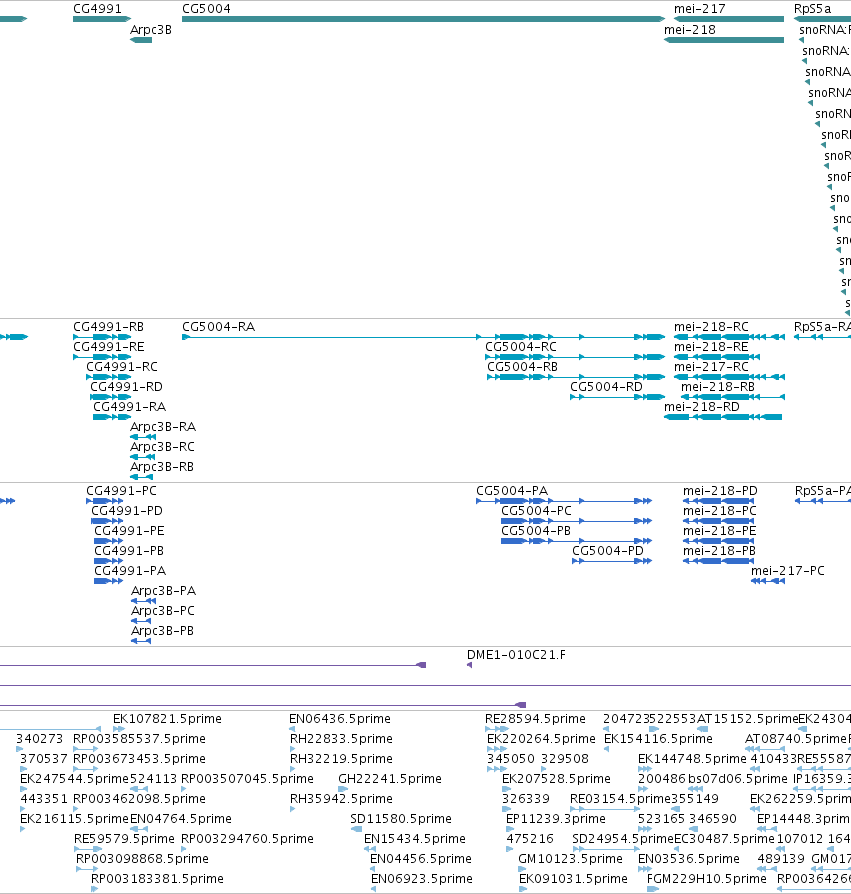
Task: Select the CG5004 gene span bar
Action: [423, 19]
